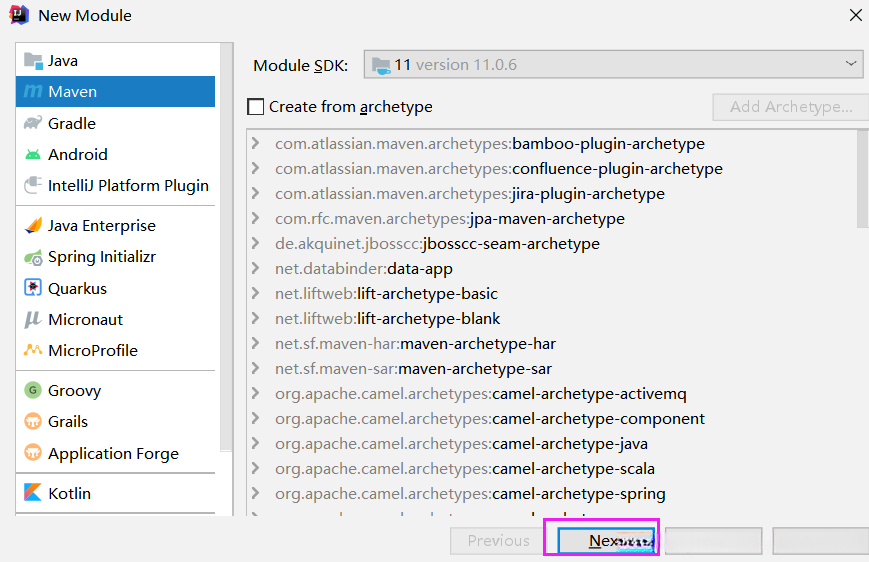
Task: Click the Groovy G icon
Action: point(33,390)
